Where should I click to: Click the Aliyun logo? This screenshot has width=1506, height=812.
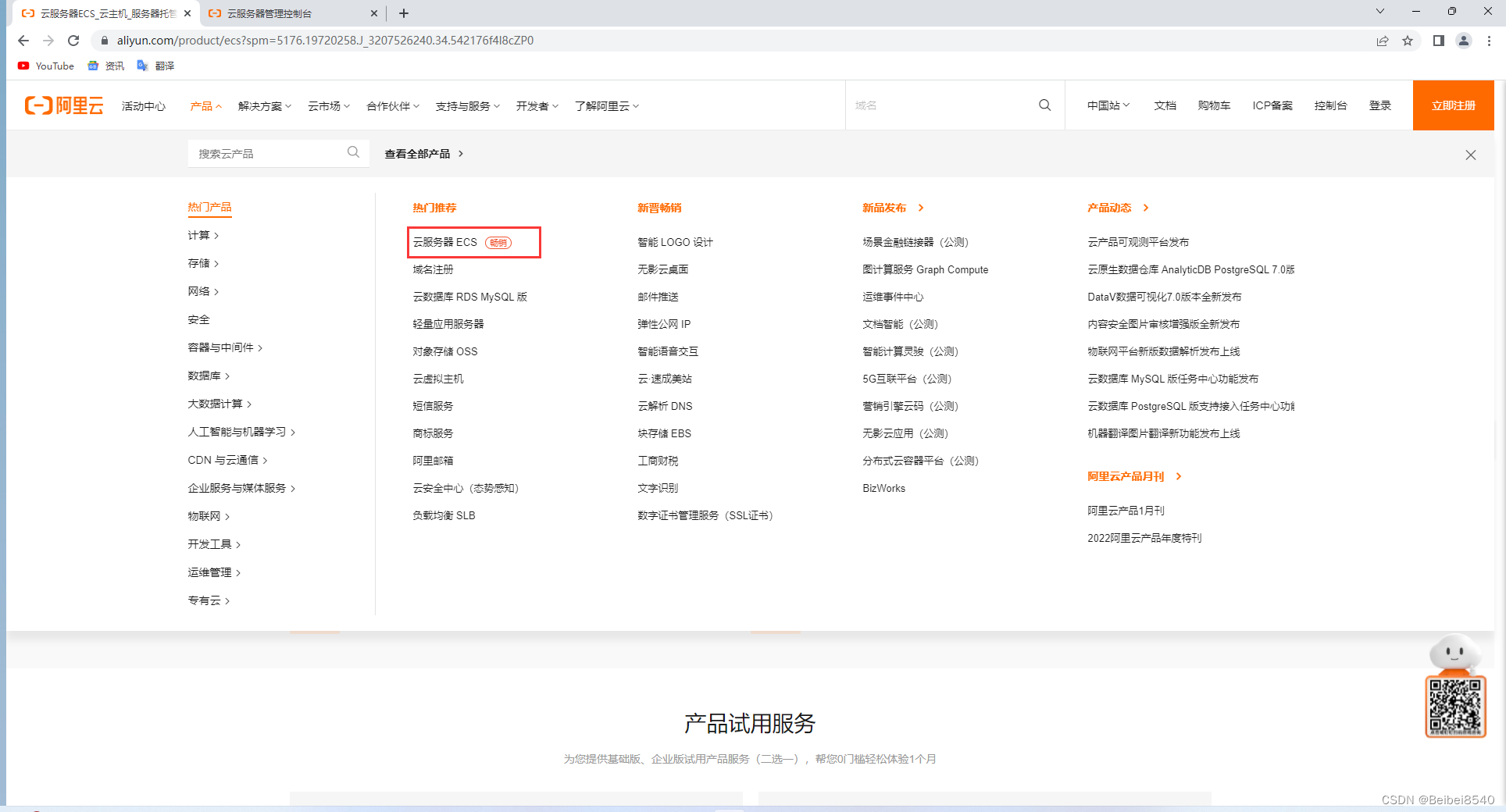click(64, 105)
